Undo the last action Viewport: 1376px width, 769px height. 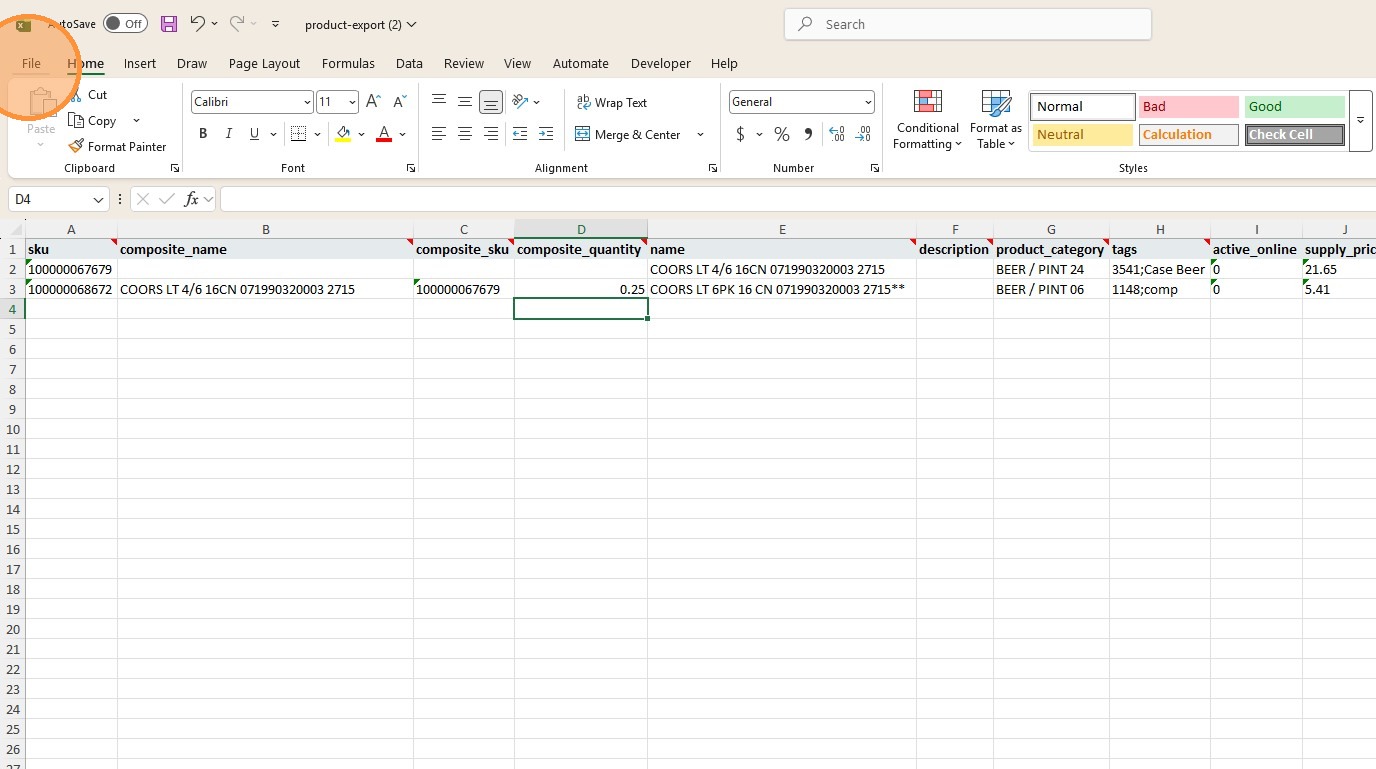pyautogui.click(x=197, y=24)
